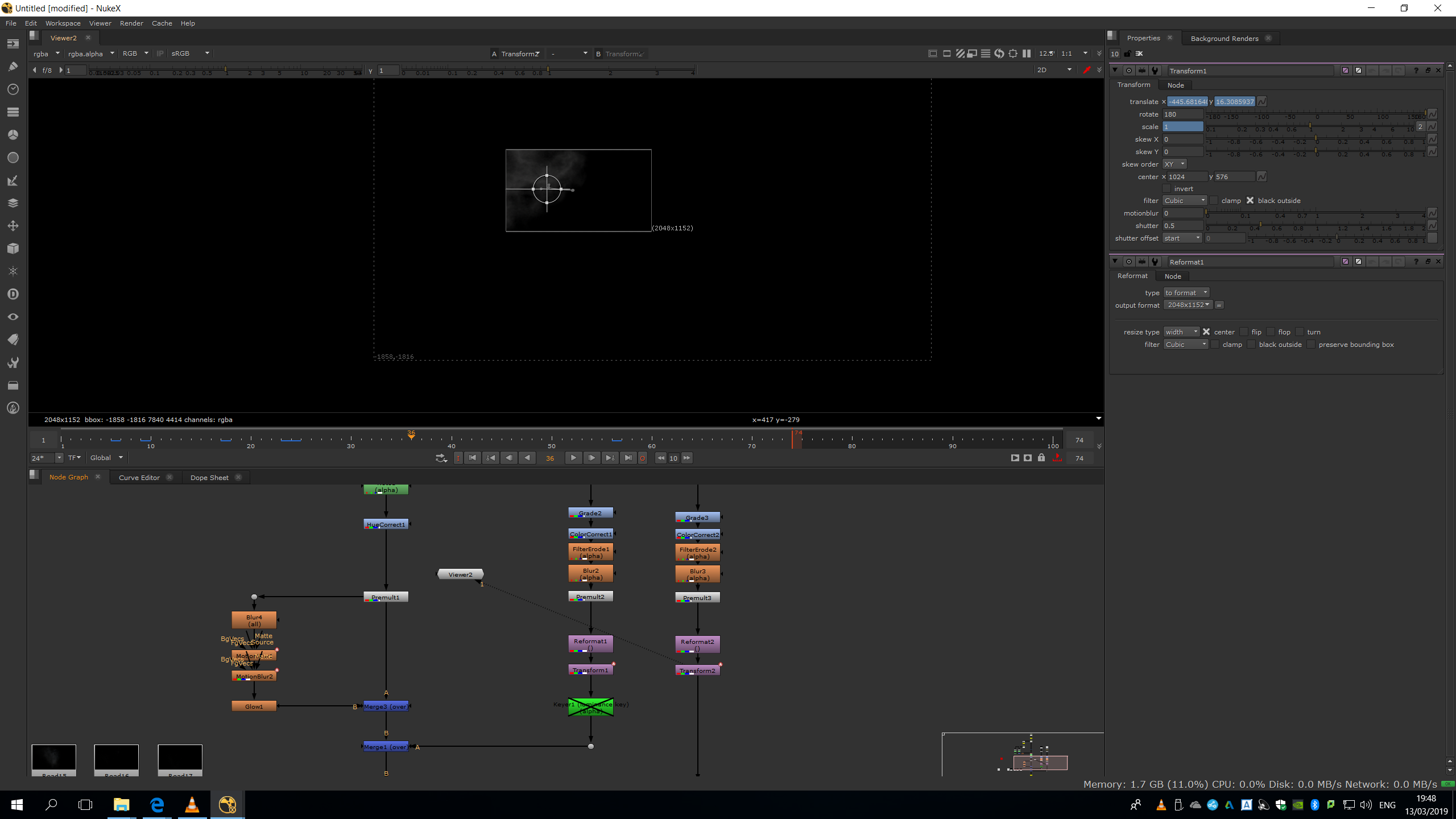
Task: Expand the resize type width dropdown
Action: coord(1181,332)
